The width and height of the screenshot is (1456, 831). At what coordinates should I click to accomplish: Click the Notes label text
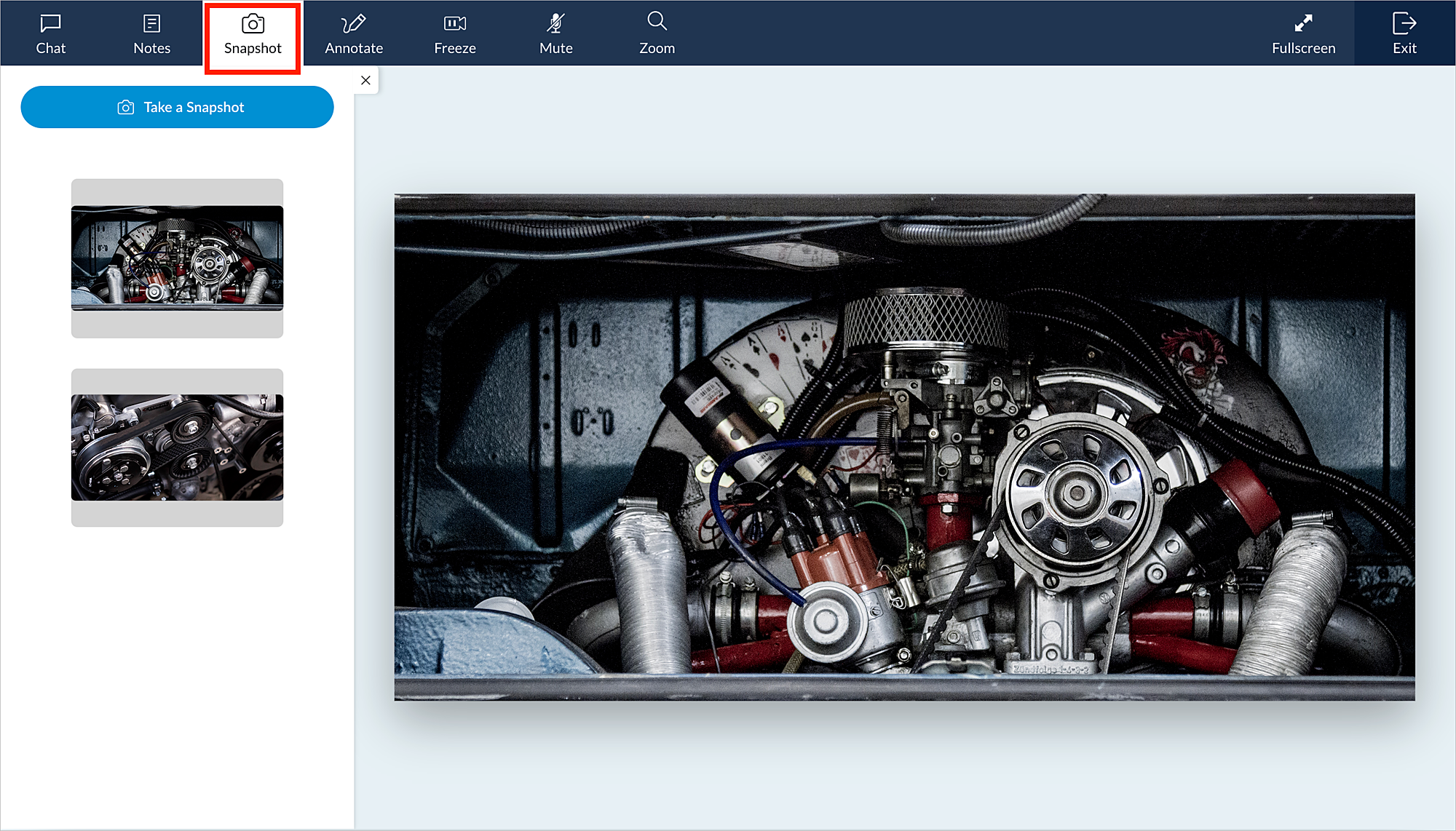[151, 48]
